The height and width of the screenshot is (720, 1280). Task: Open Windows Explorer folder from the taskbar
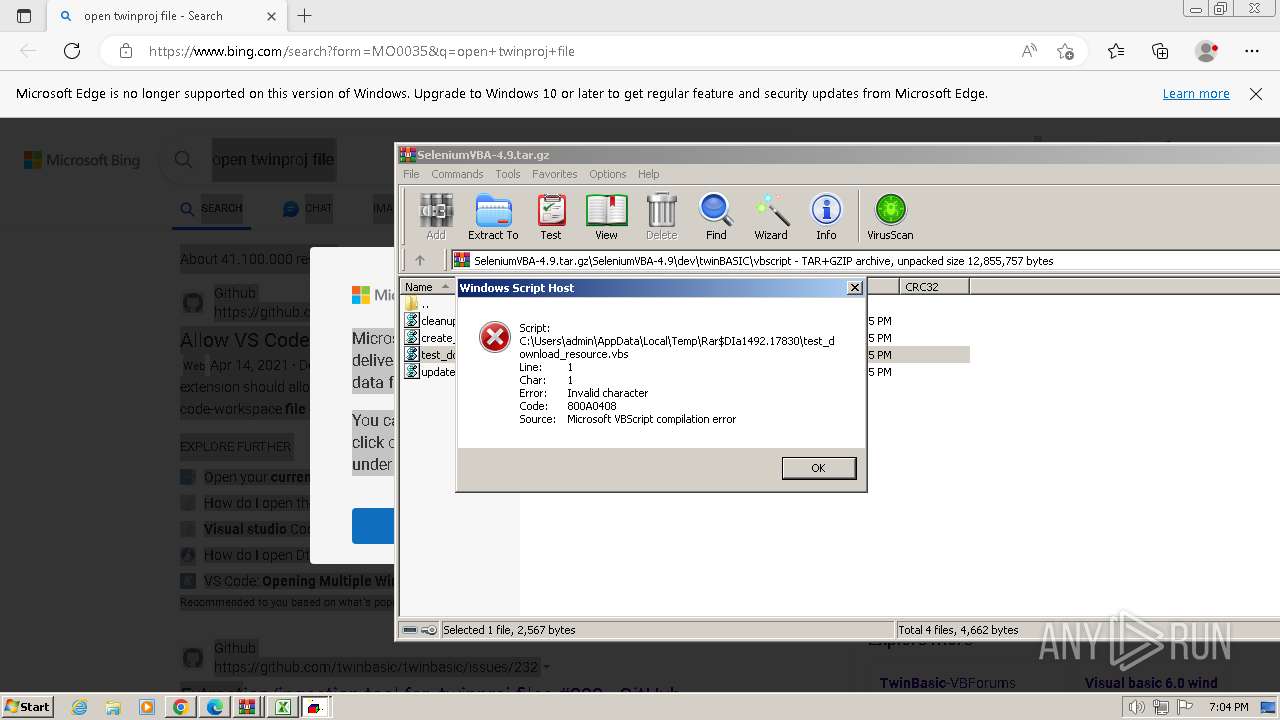point(114,707)
